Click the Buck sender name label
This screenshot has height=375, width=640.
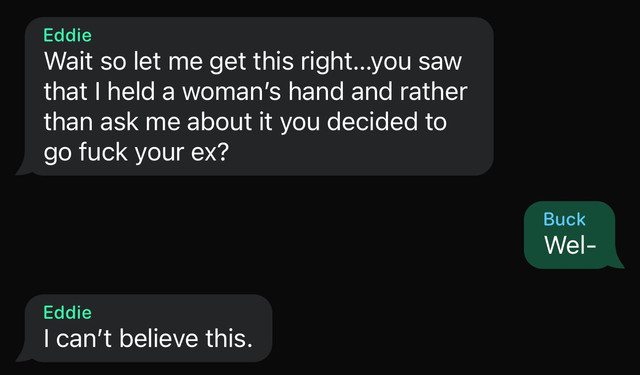click(x=564, y=219)
